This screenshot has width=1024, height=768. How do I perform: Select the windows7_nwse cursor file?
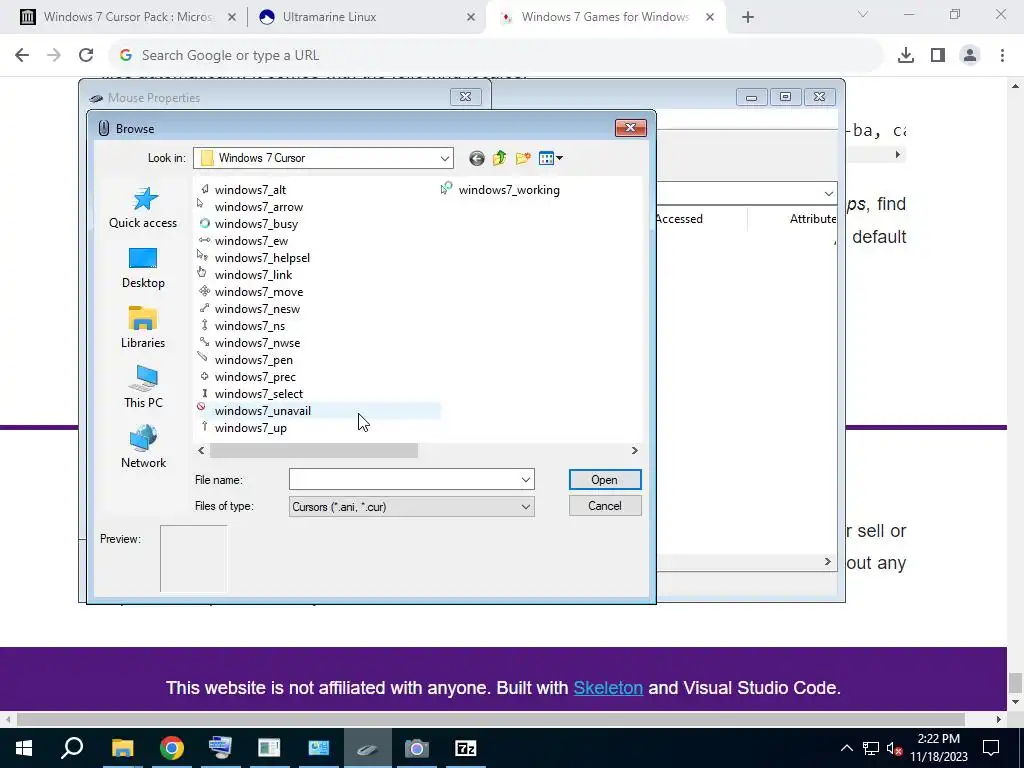249,343
